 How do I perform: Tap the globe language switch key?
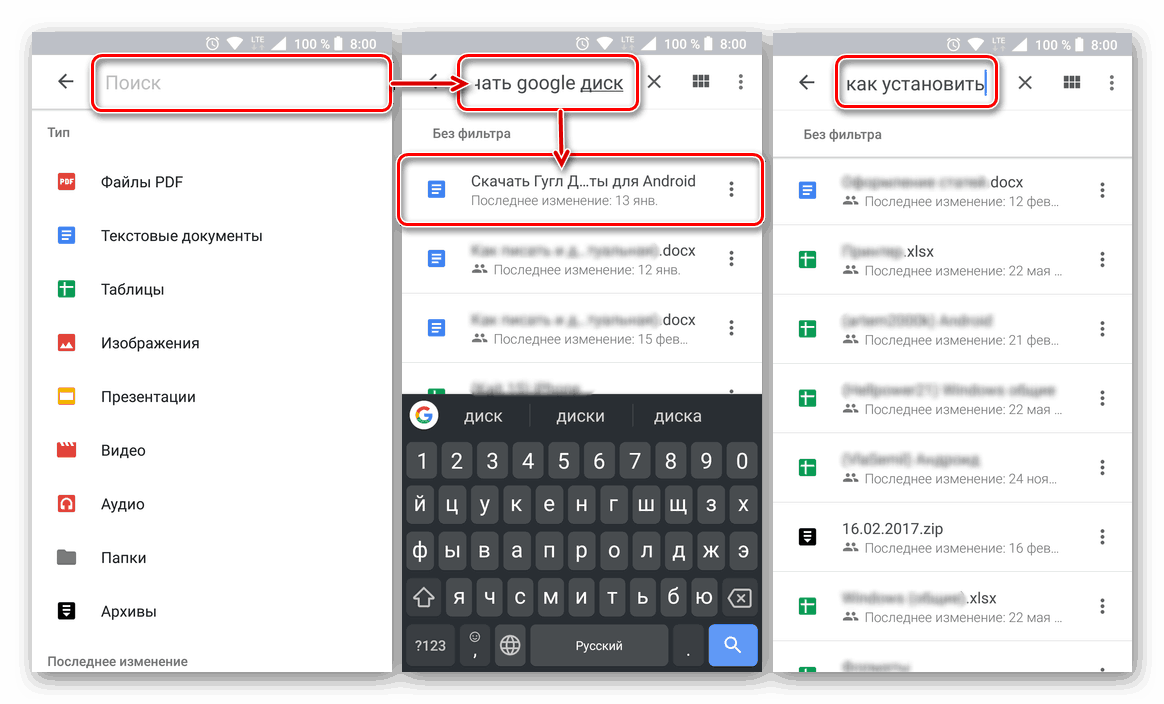[509, 645]
